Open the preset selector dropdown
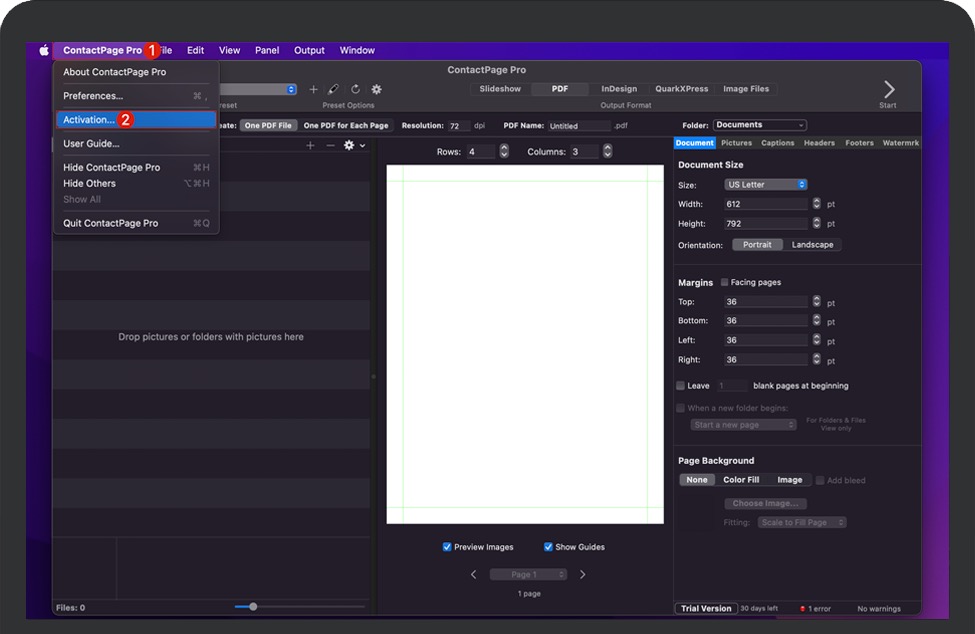The width and height of the screenshot is (975, 634). coord(257,90)
